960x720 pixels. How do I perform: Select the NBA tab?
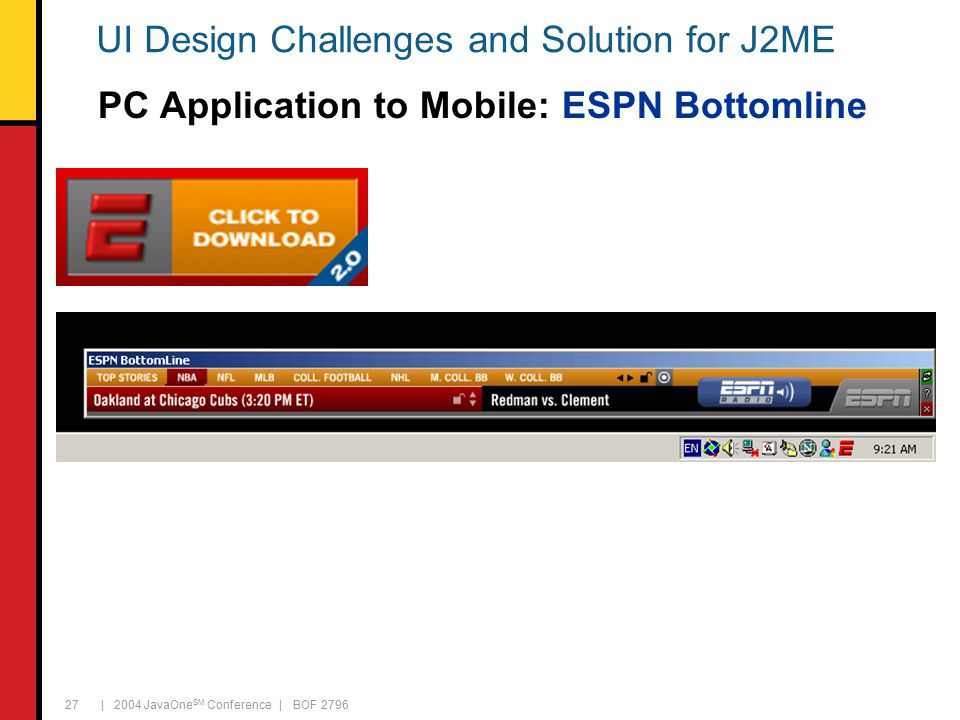click(x=187, y=378)
